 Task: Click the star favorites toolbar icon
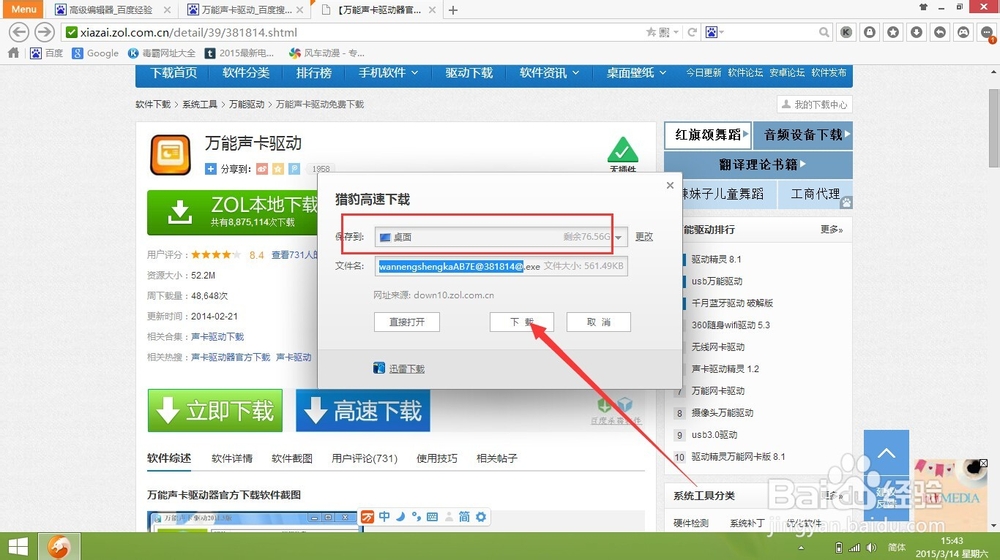pyautogui.click(x=893, y=32)
